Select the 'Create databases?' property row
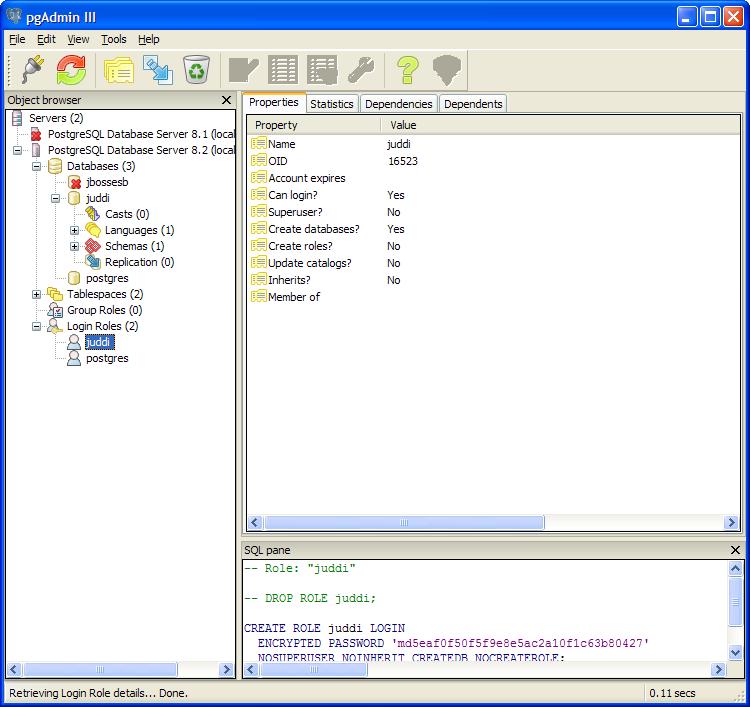Image resolution: width=750 pixels, height=707 pixels. click(494, 229)
